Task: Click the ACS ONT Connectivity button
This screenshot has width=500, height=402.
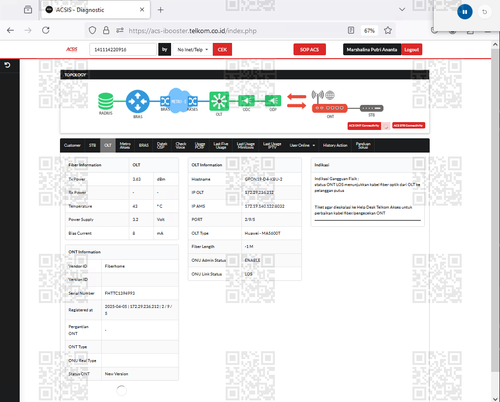Action: pos(364,126)
